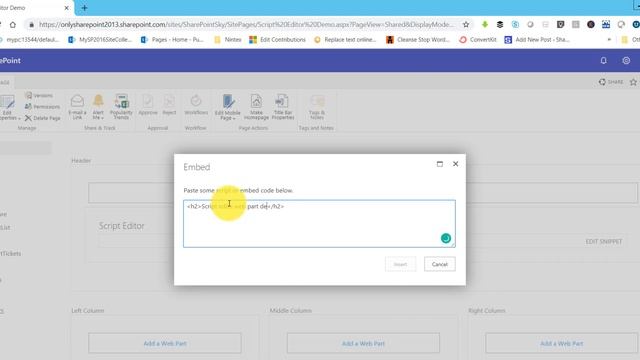This screenshot has width=640, height=360.
Task: Click E-mail a Link ribbon icon
Action: click(77, 107)
